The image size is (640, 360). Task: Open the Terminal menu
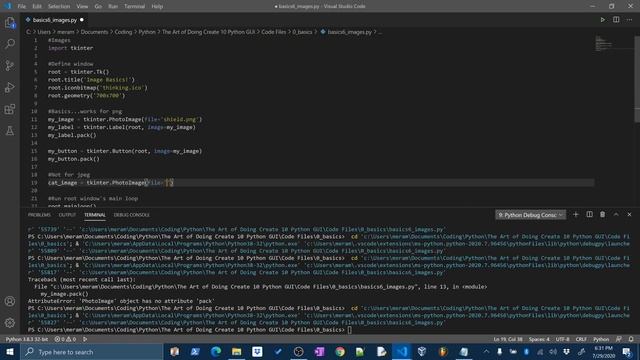pos(134,6)
